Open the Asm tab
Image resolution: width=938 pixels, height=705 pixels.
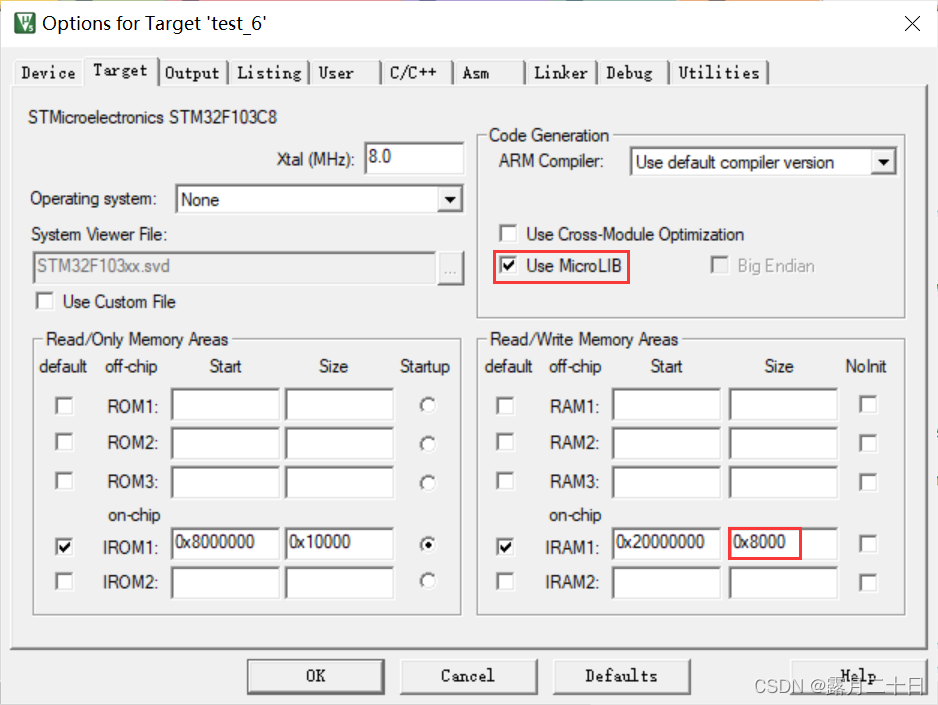[488, 73]
